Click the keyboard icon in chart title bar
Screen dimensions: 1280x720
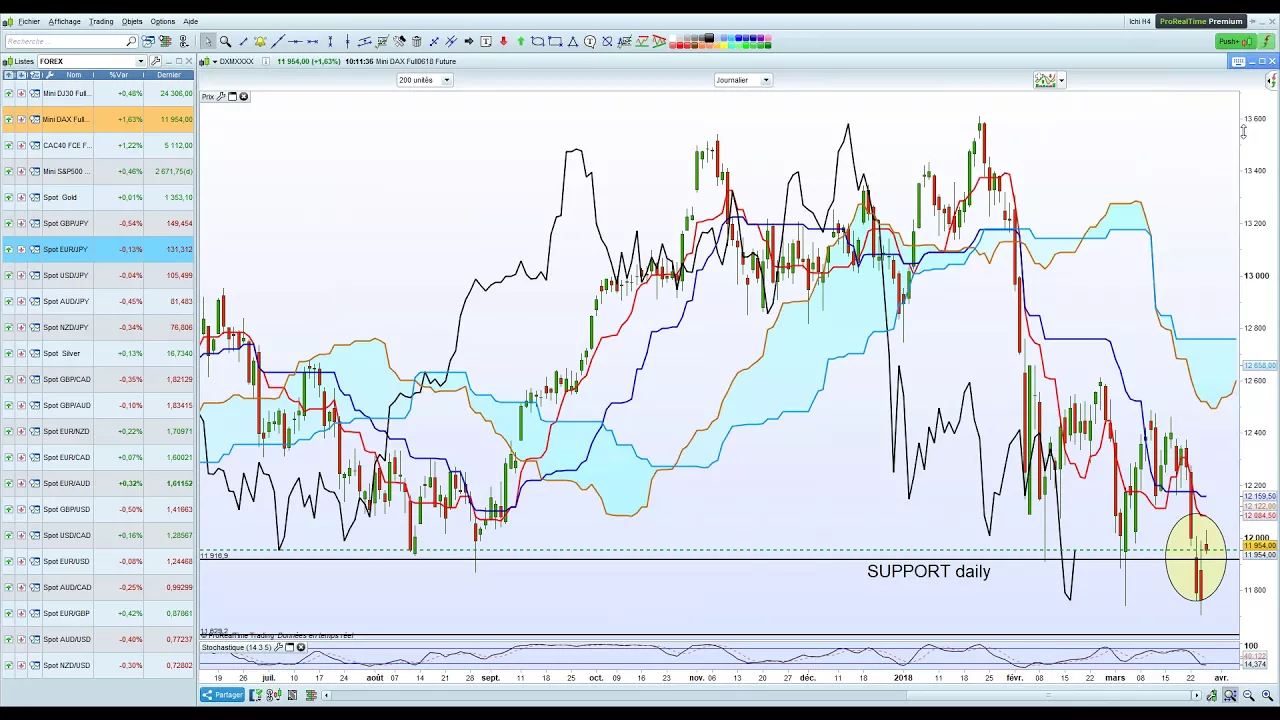[x=1238, y=61]
